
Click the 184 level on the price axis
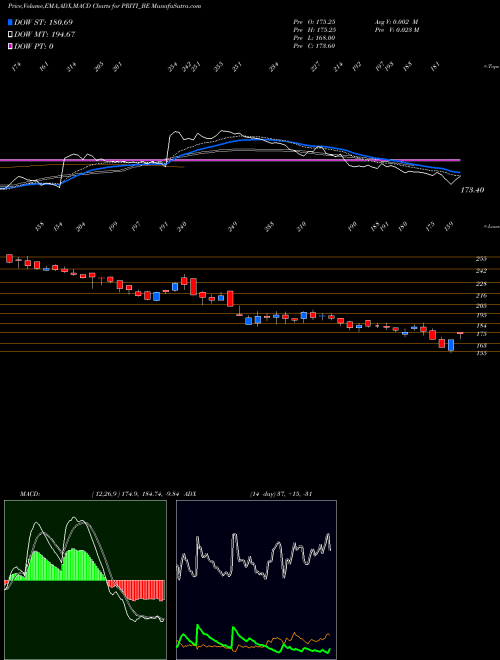pyautogui.click(x=481, y=326)
